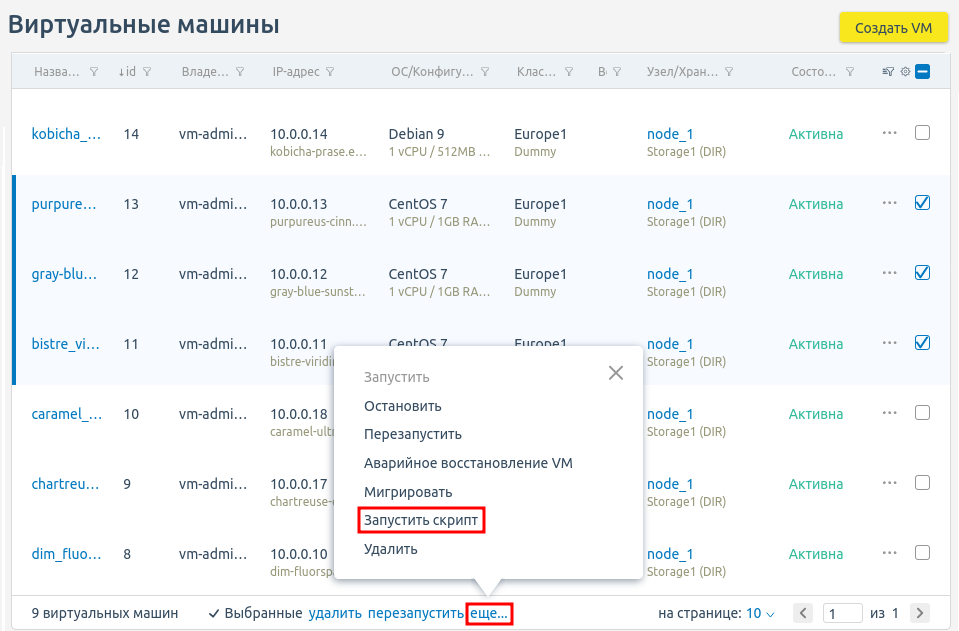Choose 'Мигрировать' in popup menu
This screenshot has width=959, height=631.
click(408, 492)
